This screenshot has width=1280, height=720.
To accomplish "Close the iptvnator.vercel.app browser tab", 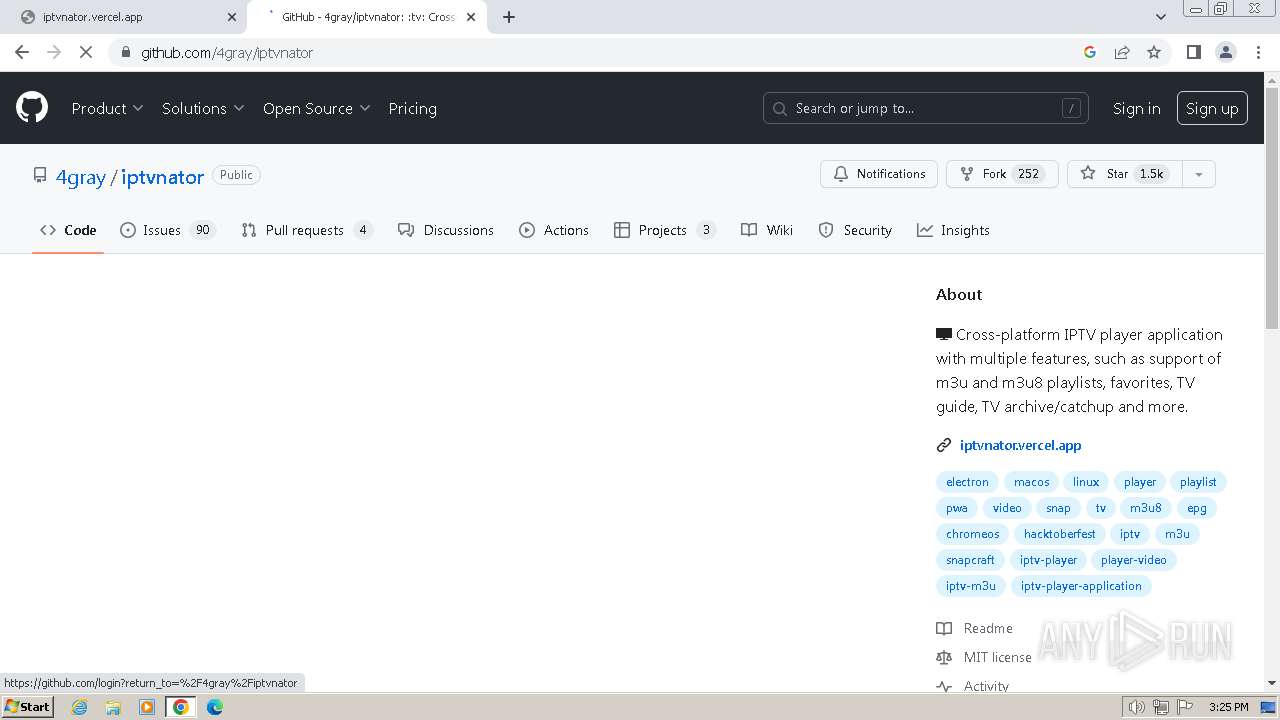I will coord(231,17).
